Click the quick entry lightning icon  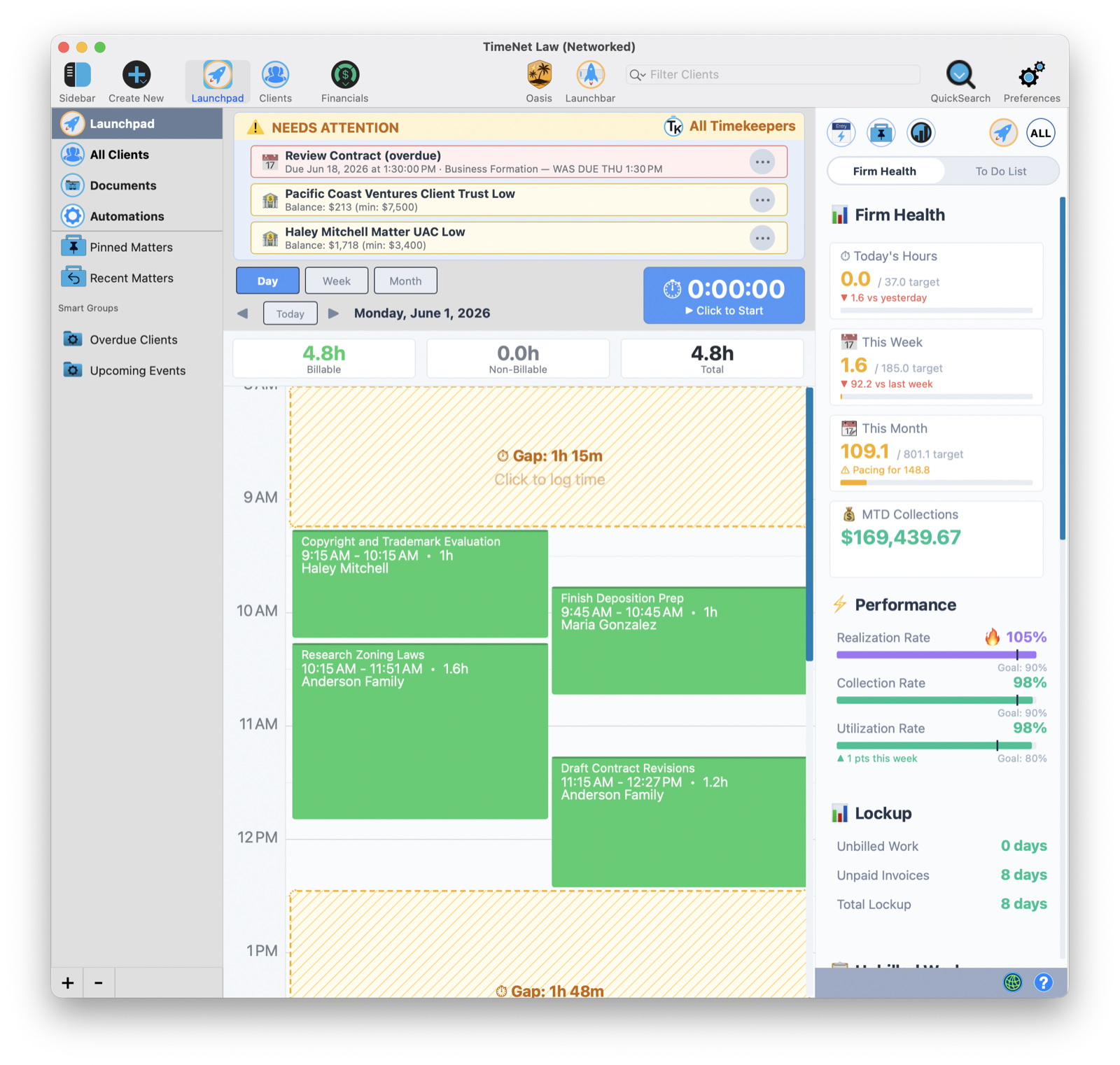[x=841, y=133]
